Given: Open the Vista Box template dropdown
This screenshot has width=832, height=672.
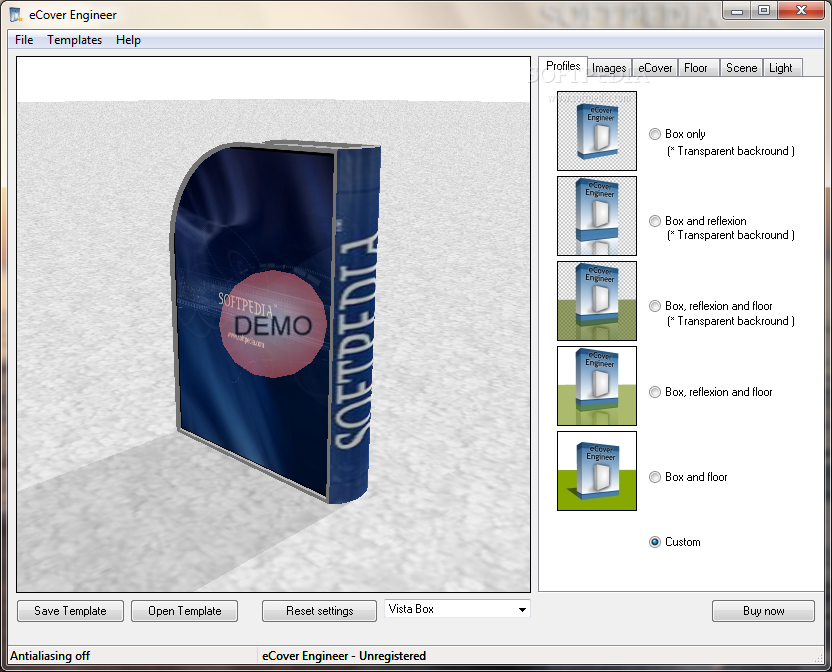Looking at the screenshot, I should pyautogui.click(x=457, y=609).
